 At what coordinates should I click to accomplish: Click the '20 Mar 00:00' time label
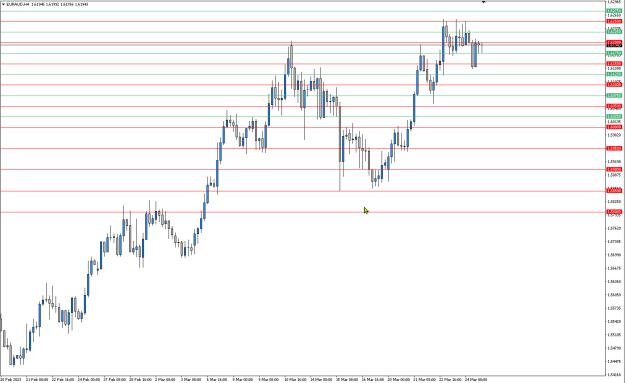coord(398,379)
